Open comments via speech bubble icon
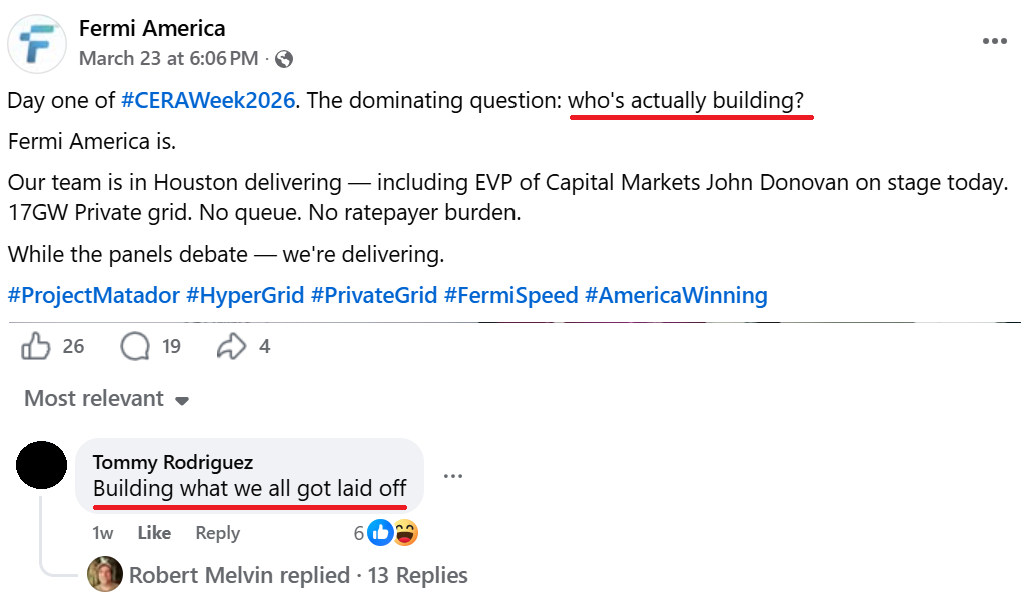Screen dimensions: 1021x598 coord(135,346)
